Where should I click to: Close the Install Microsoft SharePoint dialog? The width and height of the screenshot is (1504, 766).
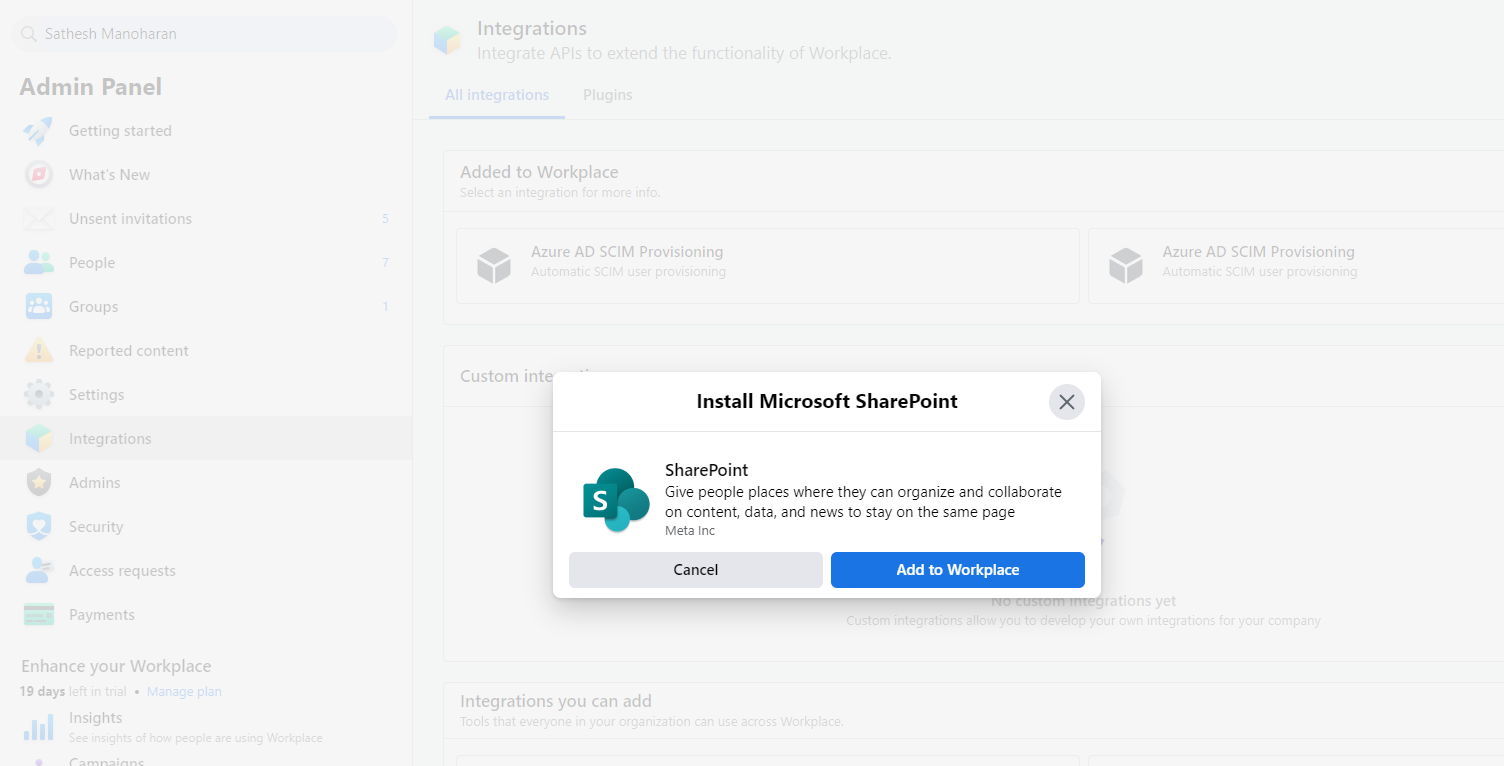pos(1067,402)
